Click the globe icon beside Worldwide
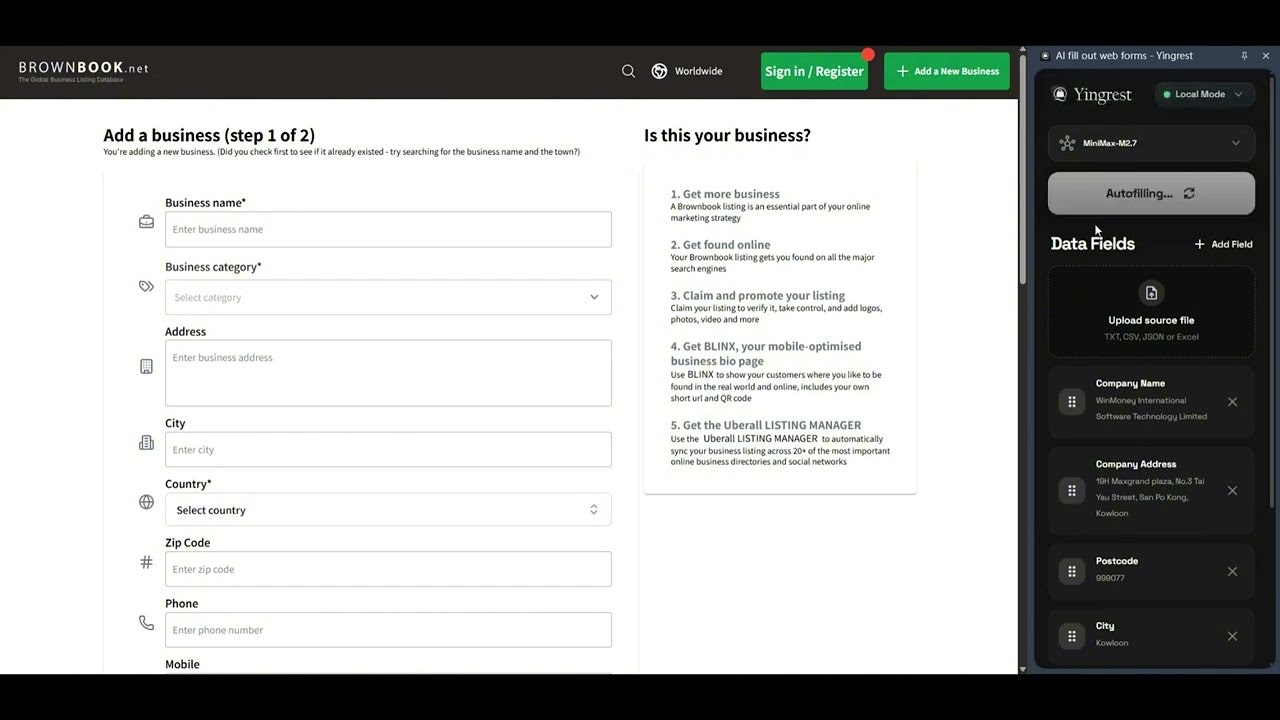The width and height of the screenshot is (1280, 720). (659, 71)
